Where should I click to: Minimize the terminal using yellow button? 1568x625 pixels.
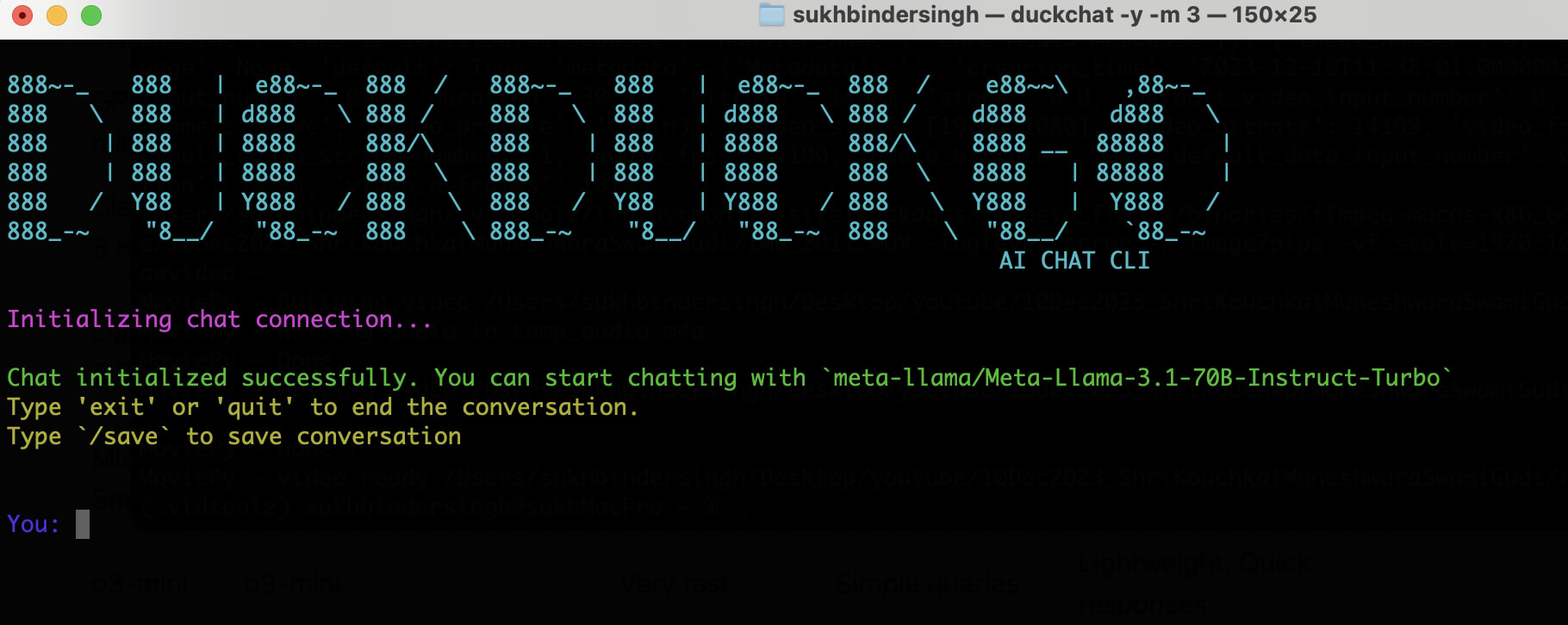point(57,15)
